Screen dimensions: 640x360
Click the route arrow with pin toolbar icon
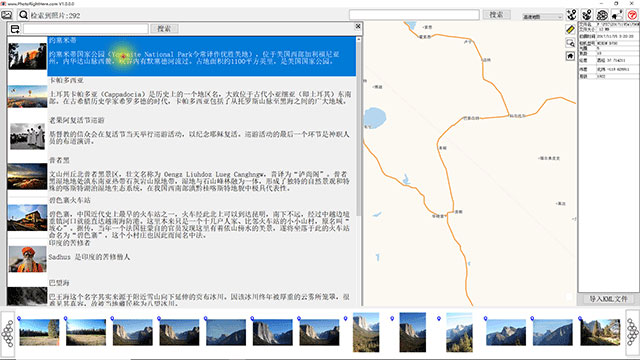point(617,15)
